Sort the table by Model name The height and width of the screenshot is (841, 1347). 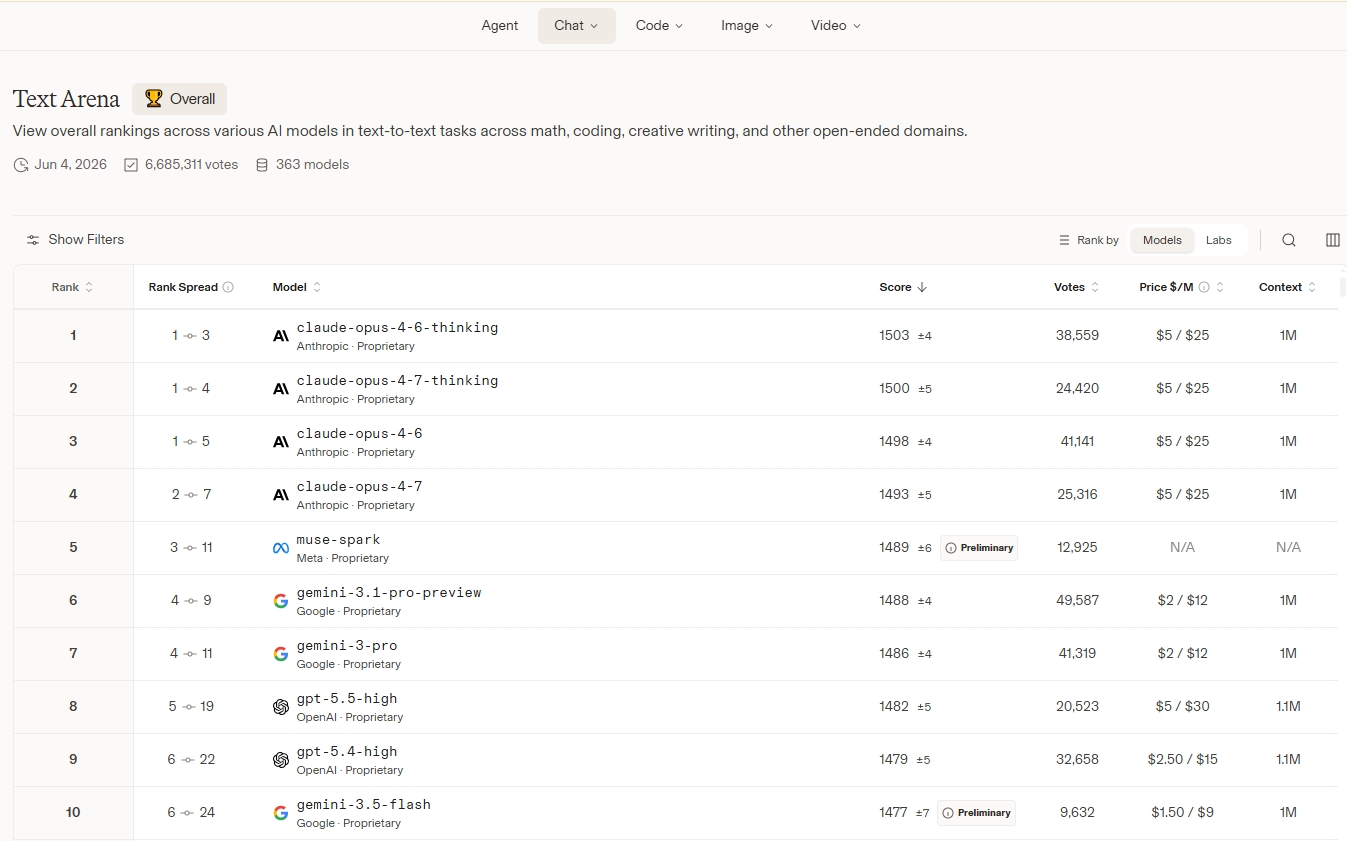click(x=297, y=287)
